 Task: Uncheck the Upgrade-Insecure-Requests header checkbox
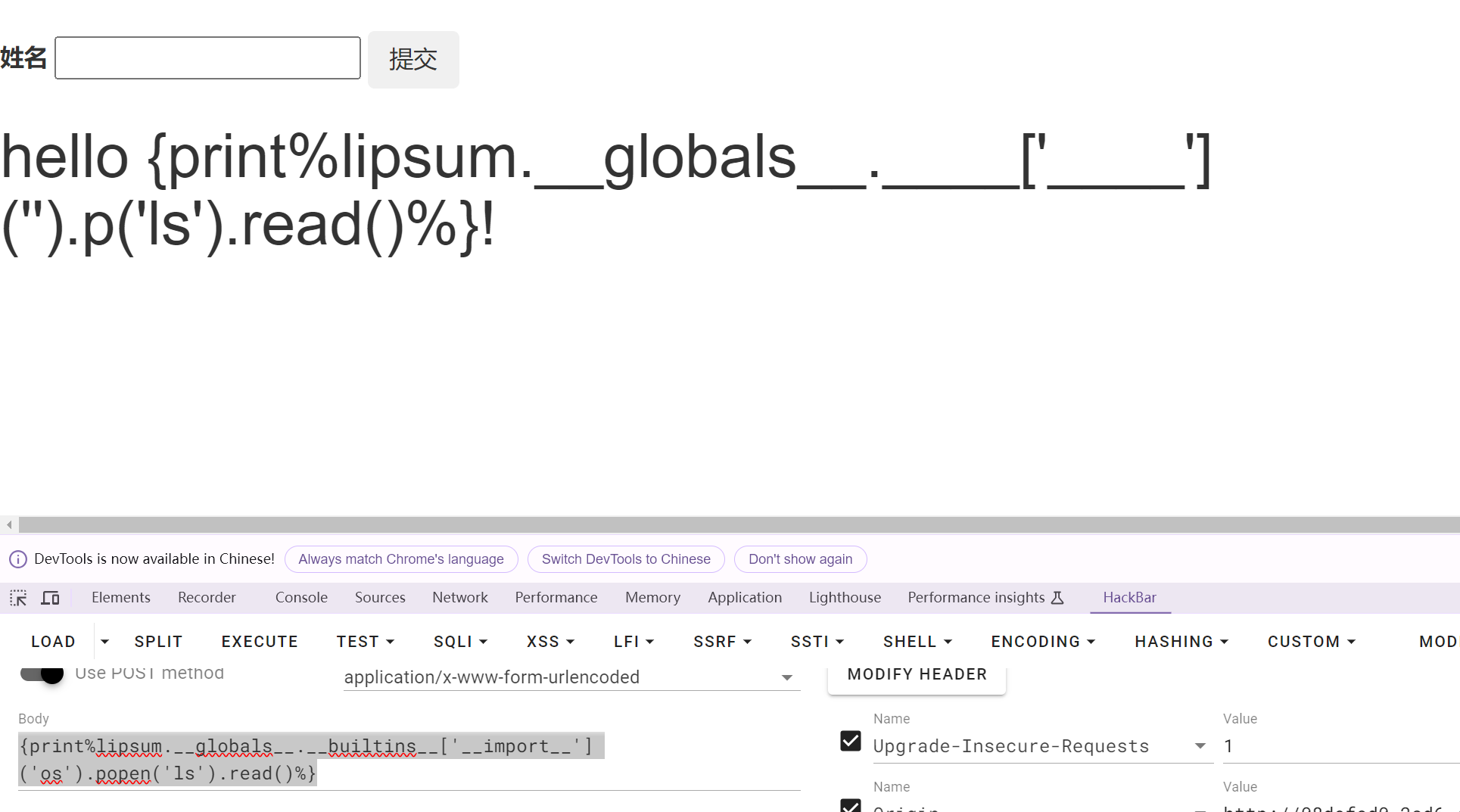point(851,741)
